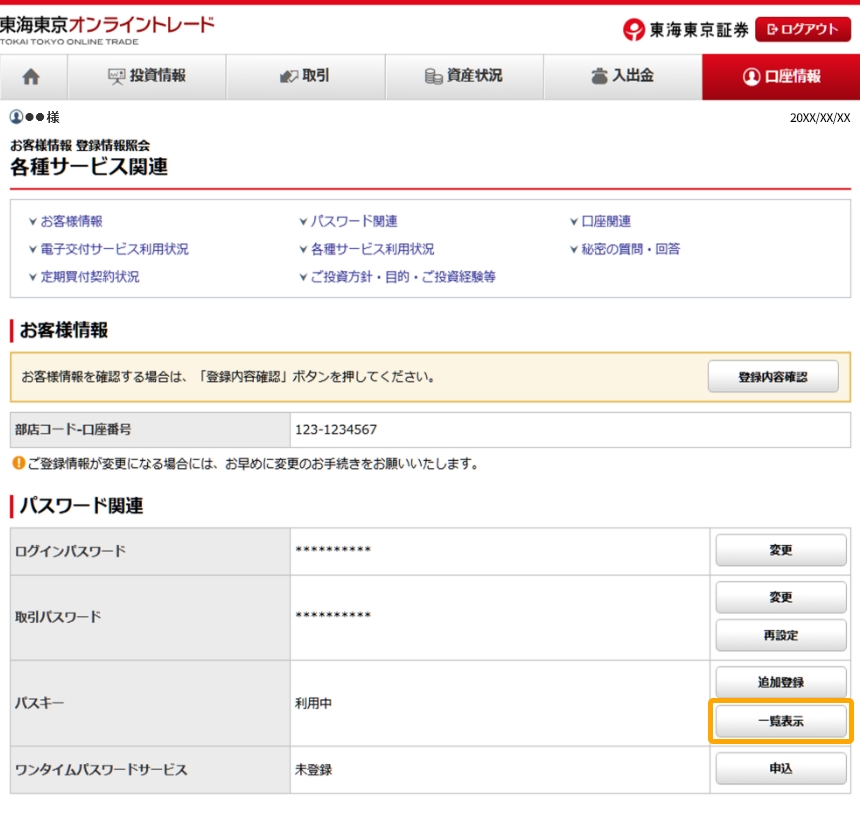Open the 投資情報 tab
This screenshot has height=813, width=860.
pyautogui.click(x=147, y=77)
